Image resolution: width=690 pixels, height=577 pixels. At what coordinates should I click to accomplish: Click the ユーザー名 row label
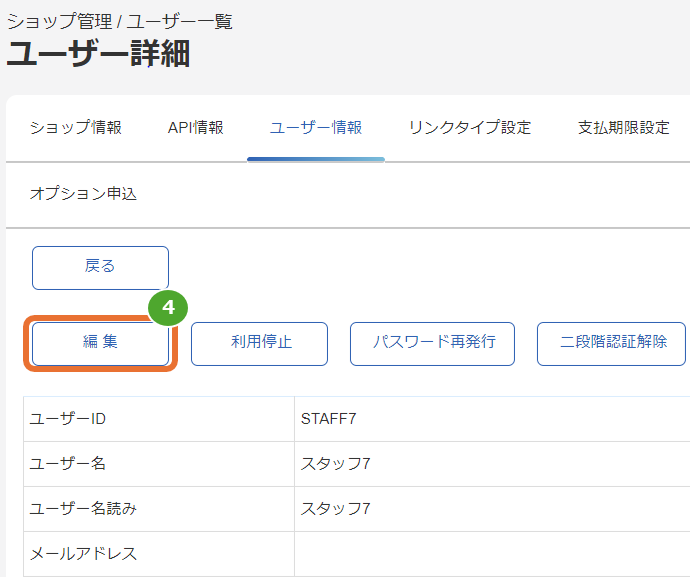tap(68, 463)
